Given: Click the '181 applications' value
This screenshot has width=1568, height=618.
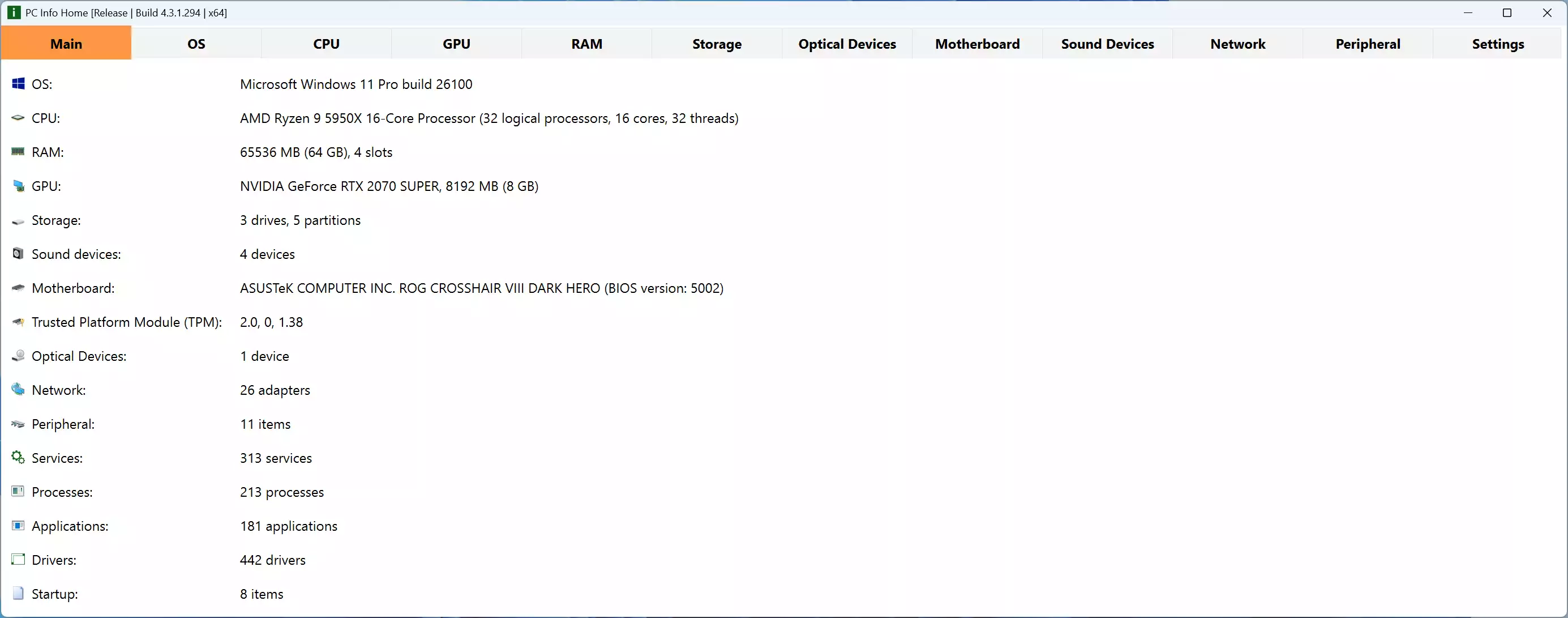Looking at the screenshot, I should click(289, 526).
